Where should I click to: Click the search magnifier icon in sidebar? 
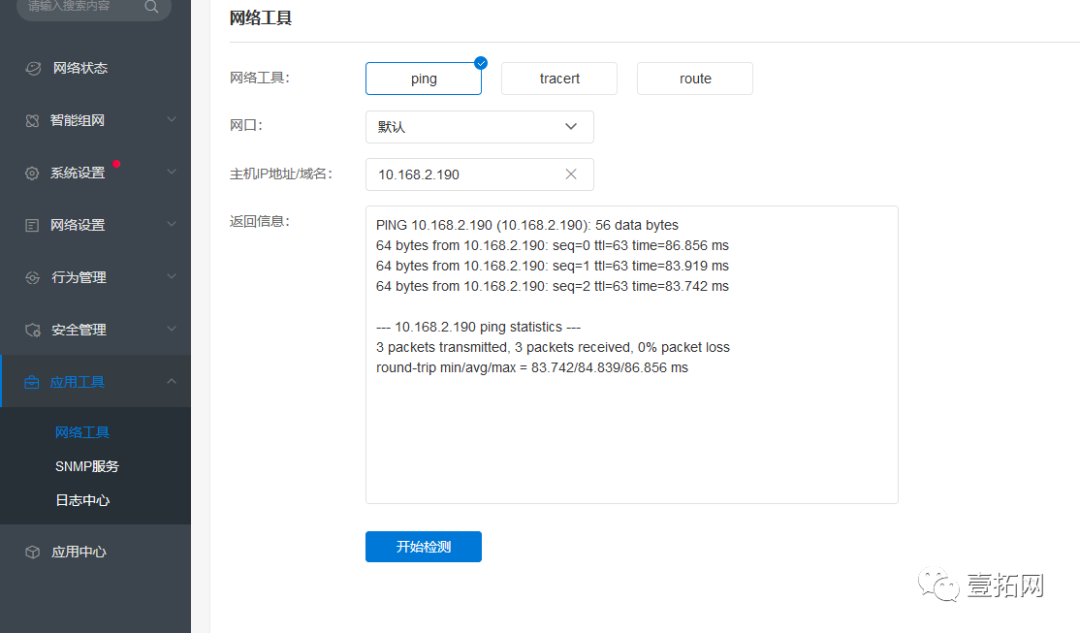tap(151, 7)
